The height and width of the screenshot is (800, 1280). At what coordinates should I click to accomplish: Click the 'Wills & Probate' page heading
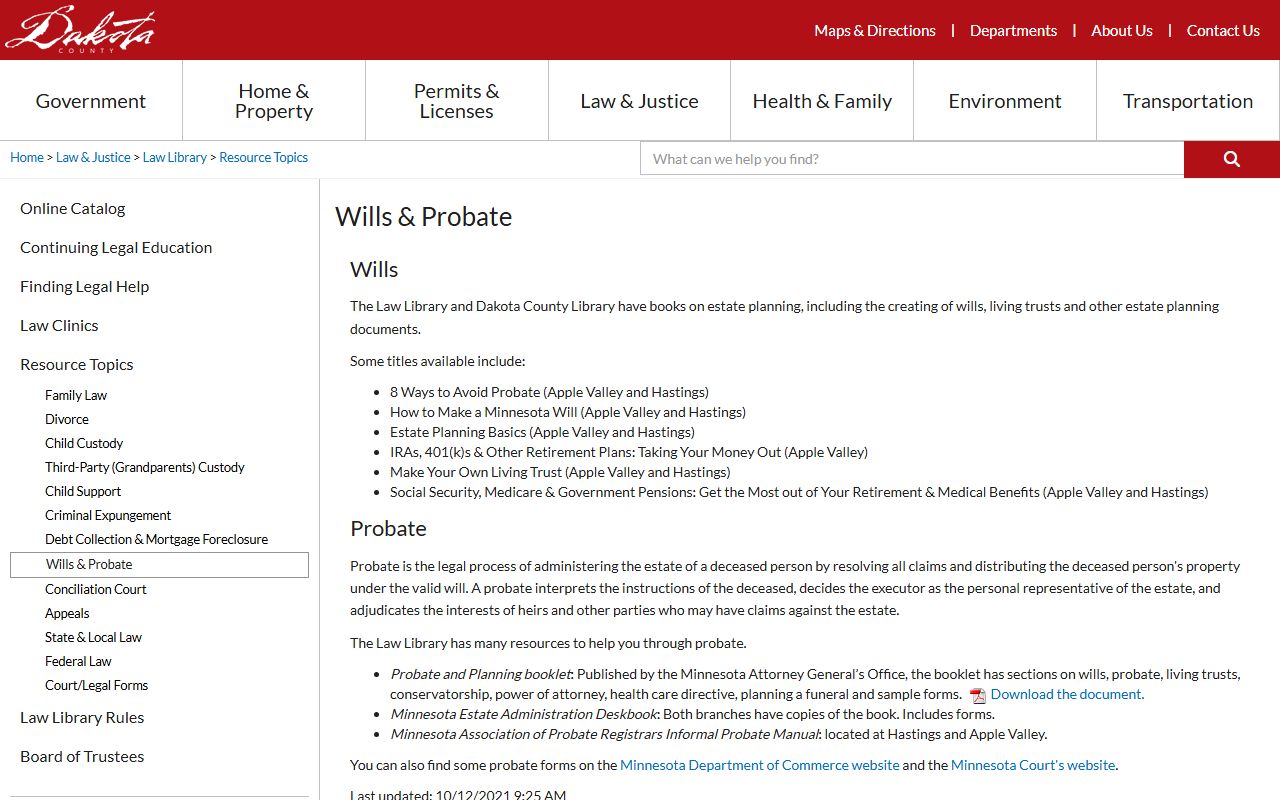[x=424, y=217]
